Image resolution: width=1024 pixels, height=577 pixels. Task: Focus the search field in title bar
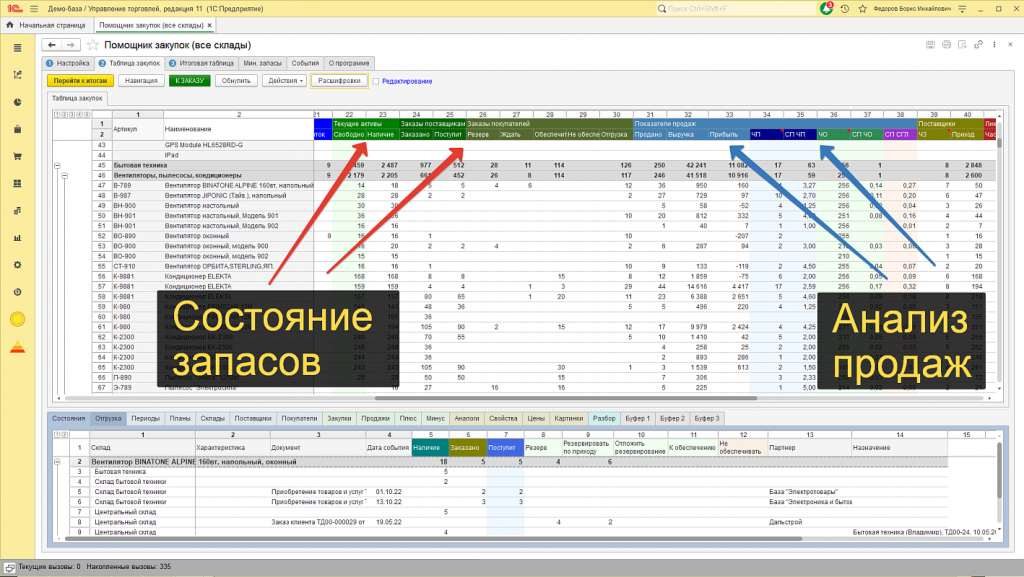[x=736, y=8]
